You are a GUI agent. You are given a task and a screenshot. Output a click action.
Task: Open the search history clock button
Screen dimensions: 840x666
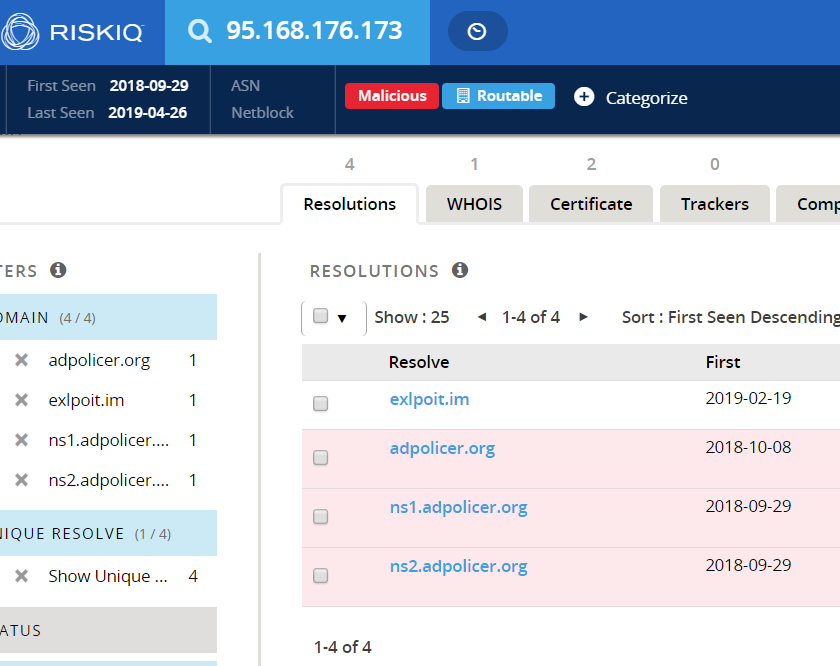477,32
